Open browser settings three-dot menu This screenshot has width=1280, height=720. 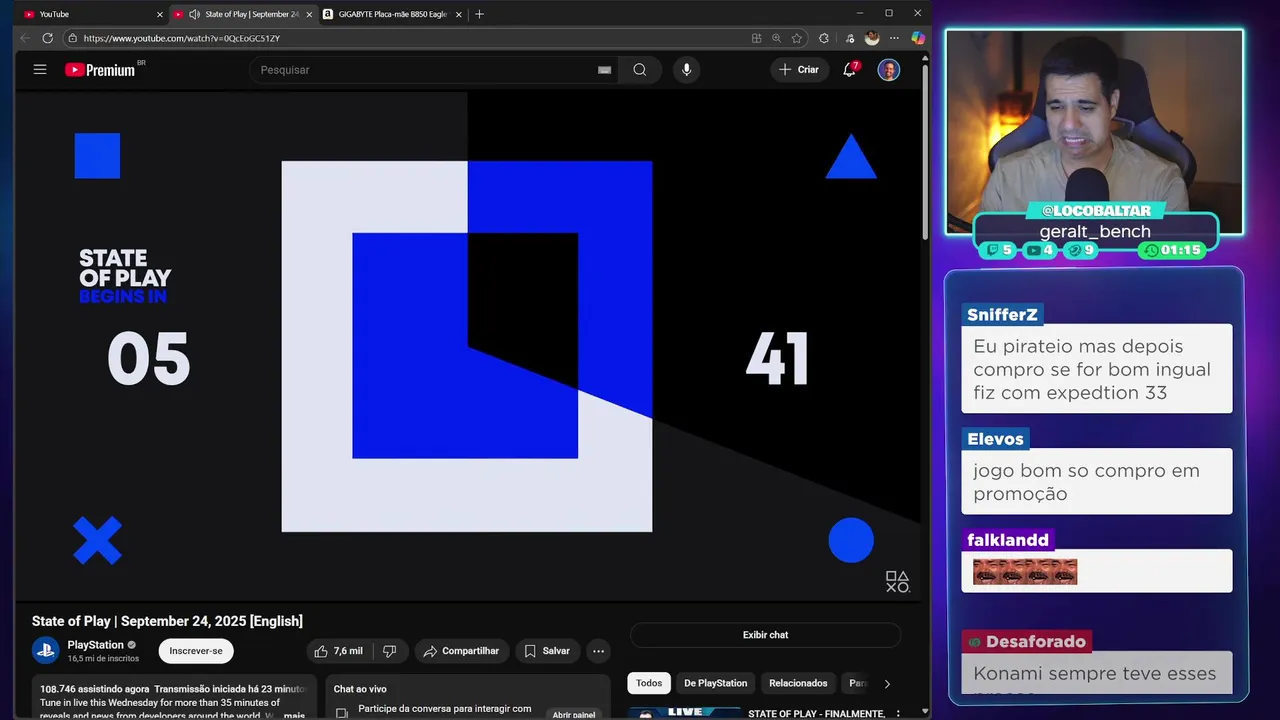pyautogui.click(x=896, y=38)
